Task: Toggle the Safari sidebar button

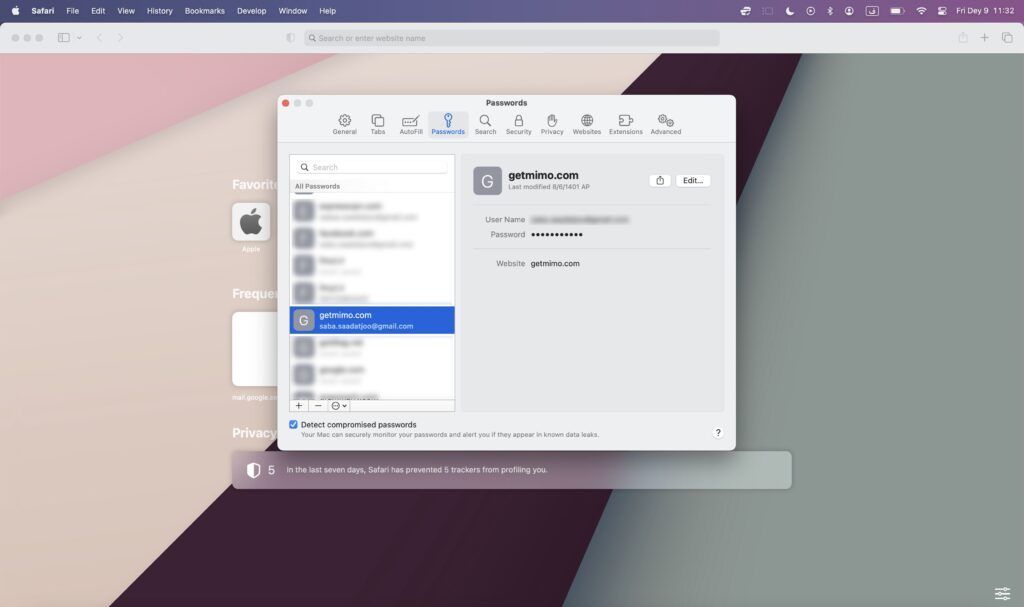Action: click(x=63, y=38)
